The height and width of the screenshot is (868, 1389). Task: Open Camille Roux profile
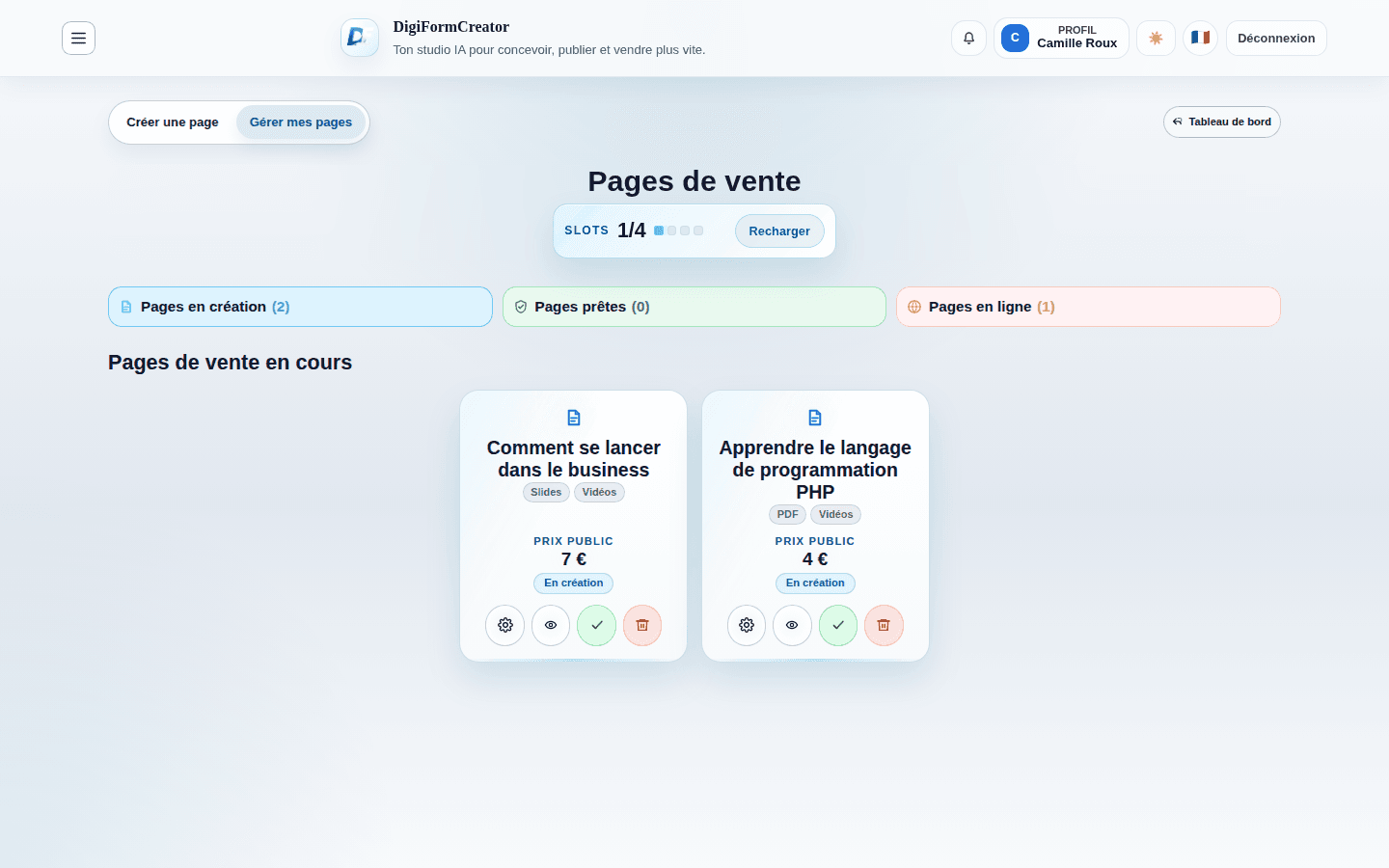1061,39
